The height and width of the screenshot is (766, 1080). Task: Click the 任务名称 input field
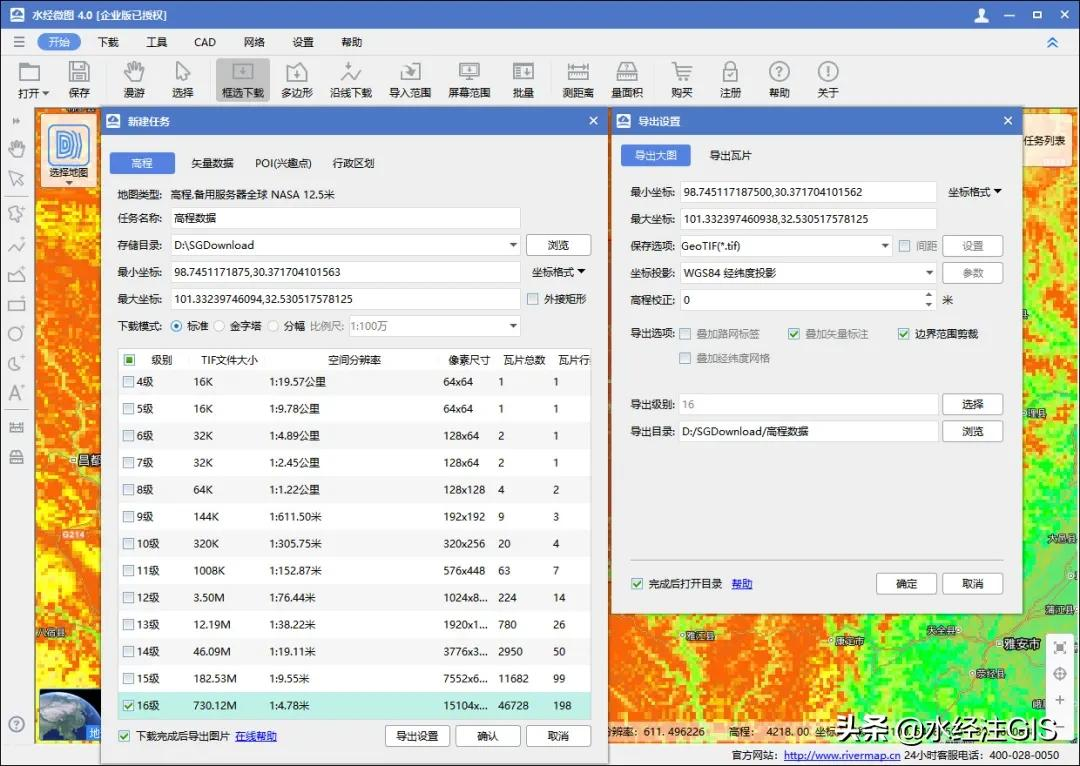pos(345,218)
